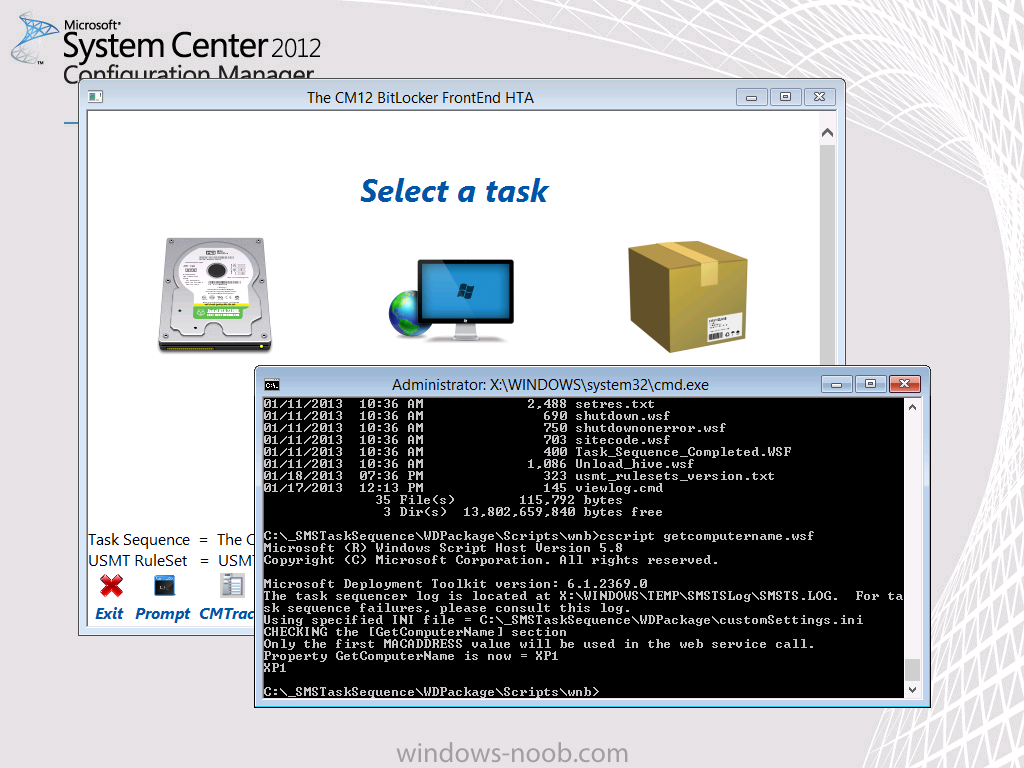Click the 'usmt_rulesets_version.txt' file entry
Screen dimensions: 1024x768
click(x=675, y=476)
